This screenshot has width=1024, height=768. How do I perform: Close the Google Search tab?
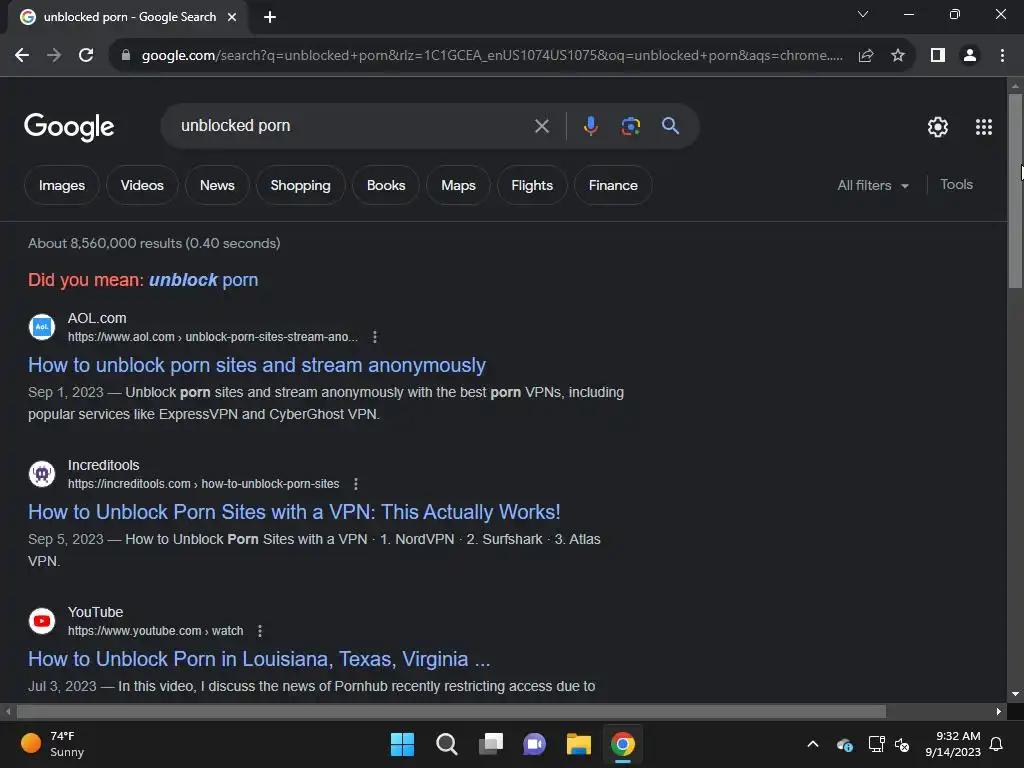pos(232,17)
